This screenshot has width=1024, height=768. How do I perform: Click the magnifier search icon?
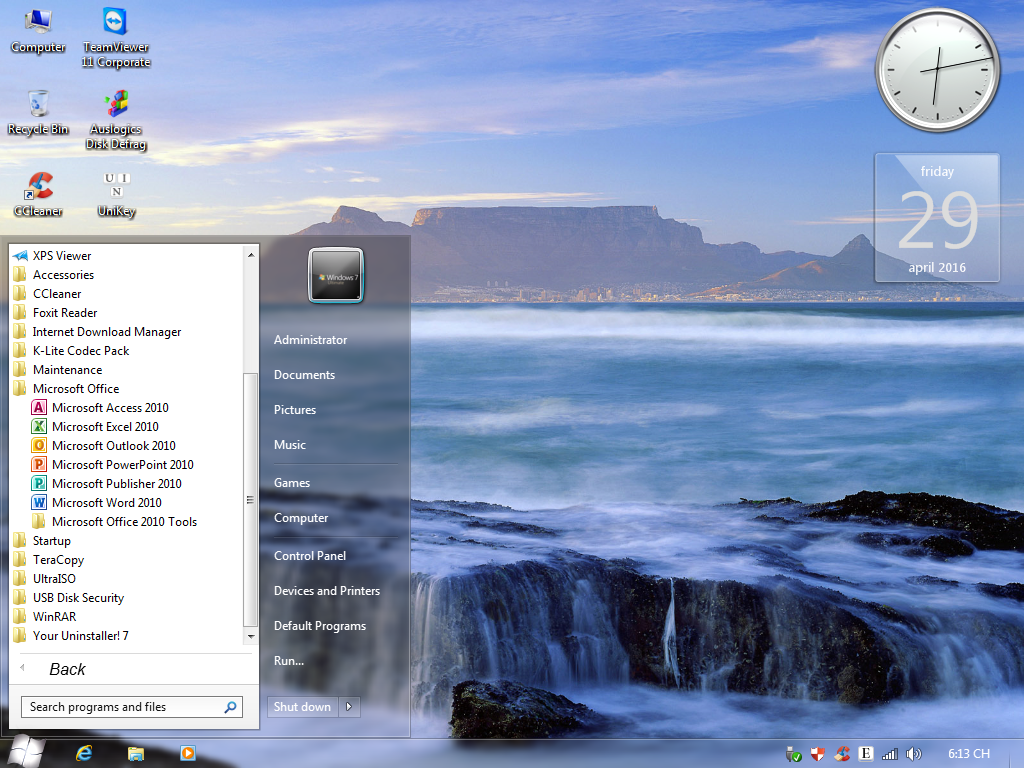pos(231,707)
